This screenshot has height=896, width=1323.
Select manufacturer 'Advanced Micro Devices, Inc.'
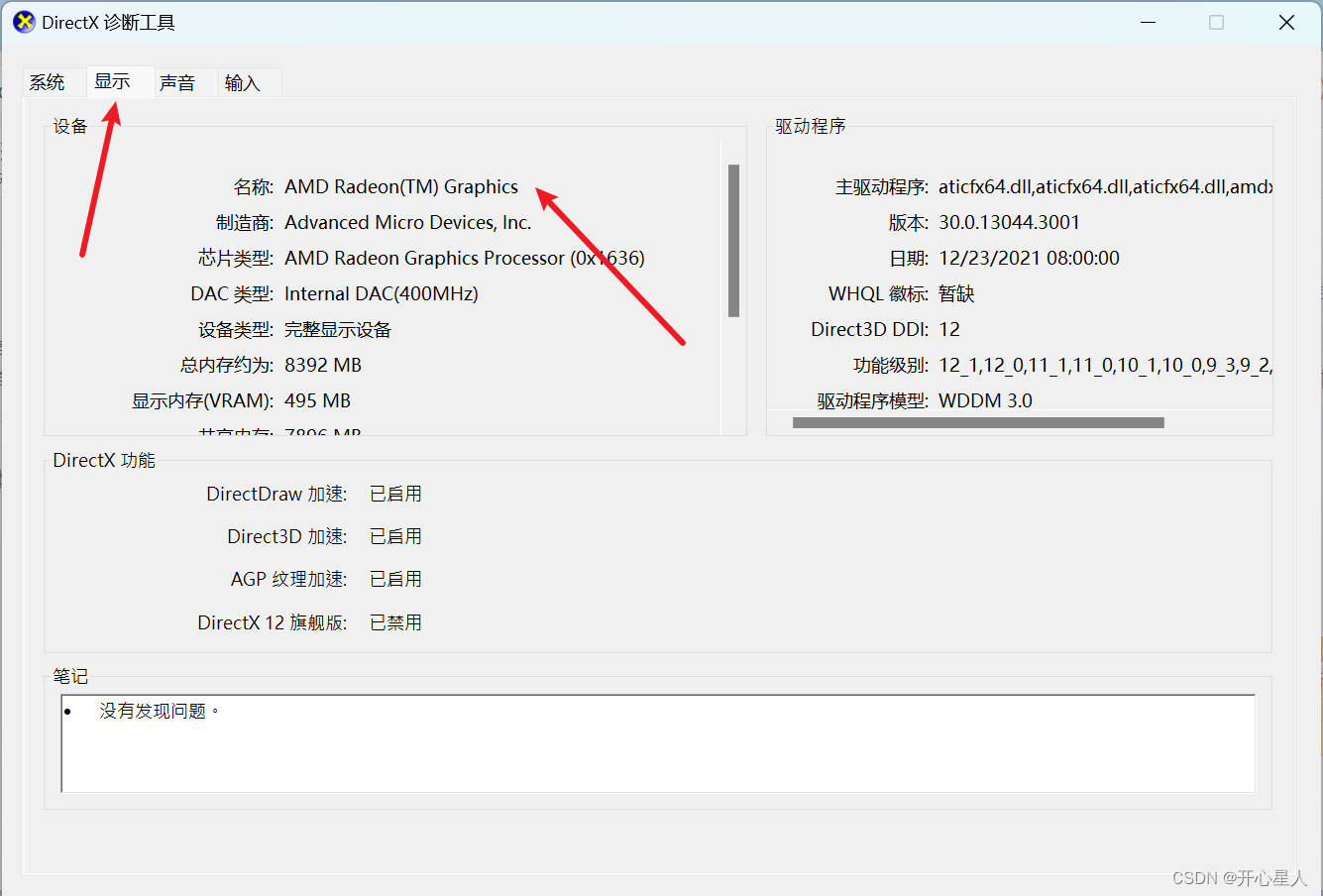click(408, 223)
